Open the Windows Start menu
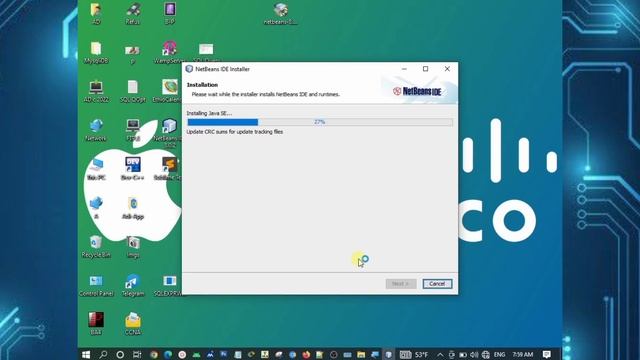 click(86, 354)
